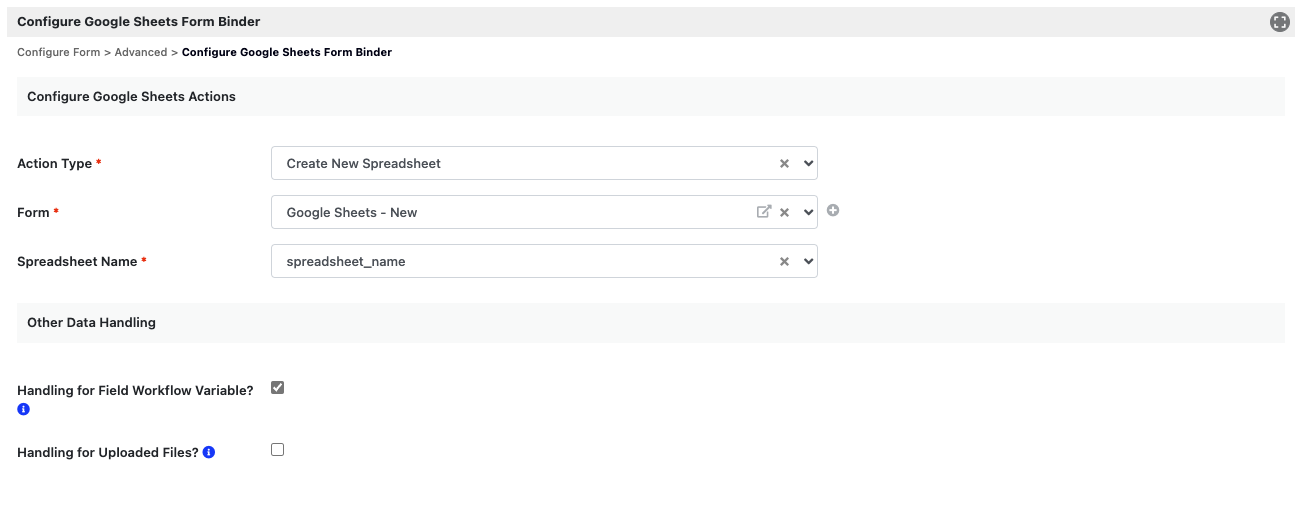Click the Create New Spreadsheet selected value
The image size is (1297, 508).
pyautogui.click(x=364, y=163)
